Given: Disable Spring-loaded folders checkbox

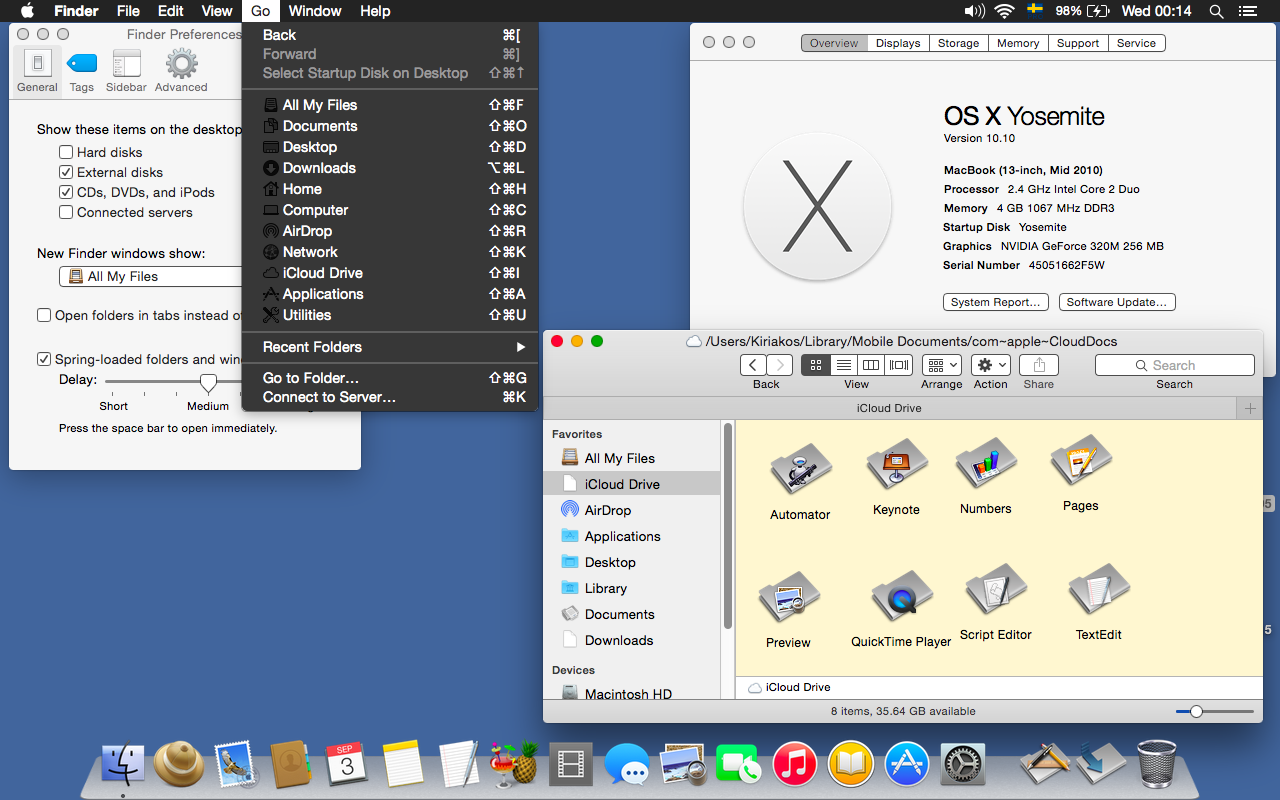Looking at the screenshot, I should pyautogui.click(x=44, y=359).
